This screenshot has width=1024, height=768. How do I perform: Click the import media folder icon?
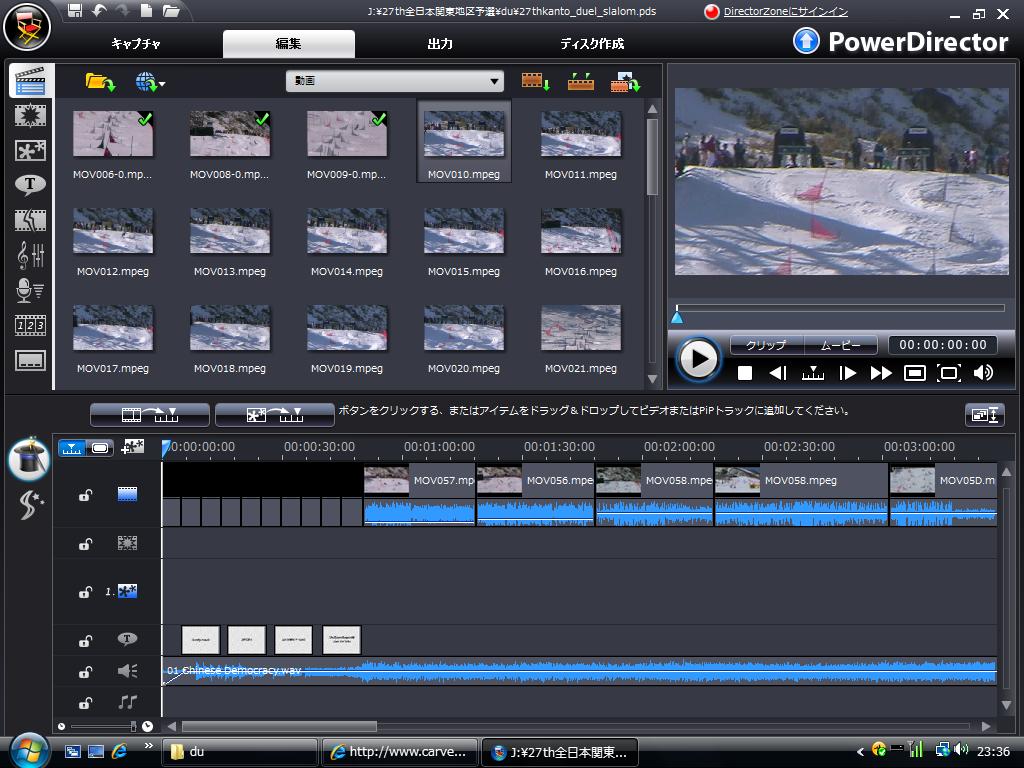click(100, 82)
